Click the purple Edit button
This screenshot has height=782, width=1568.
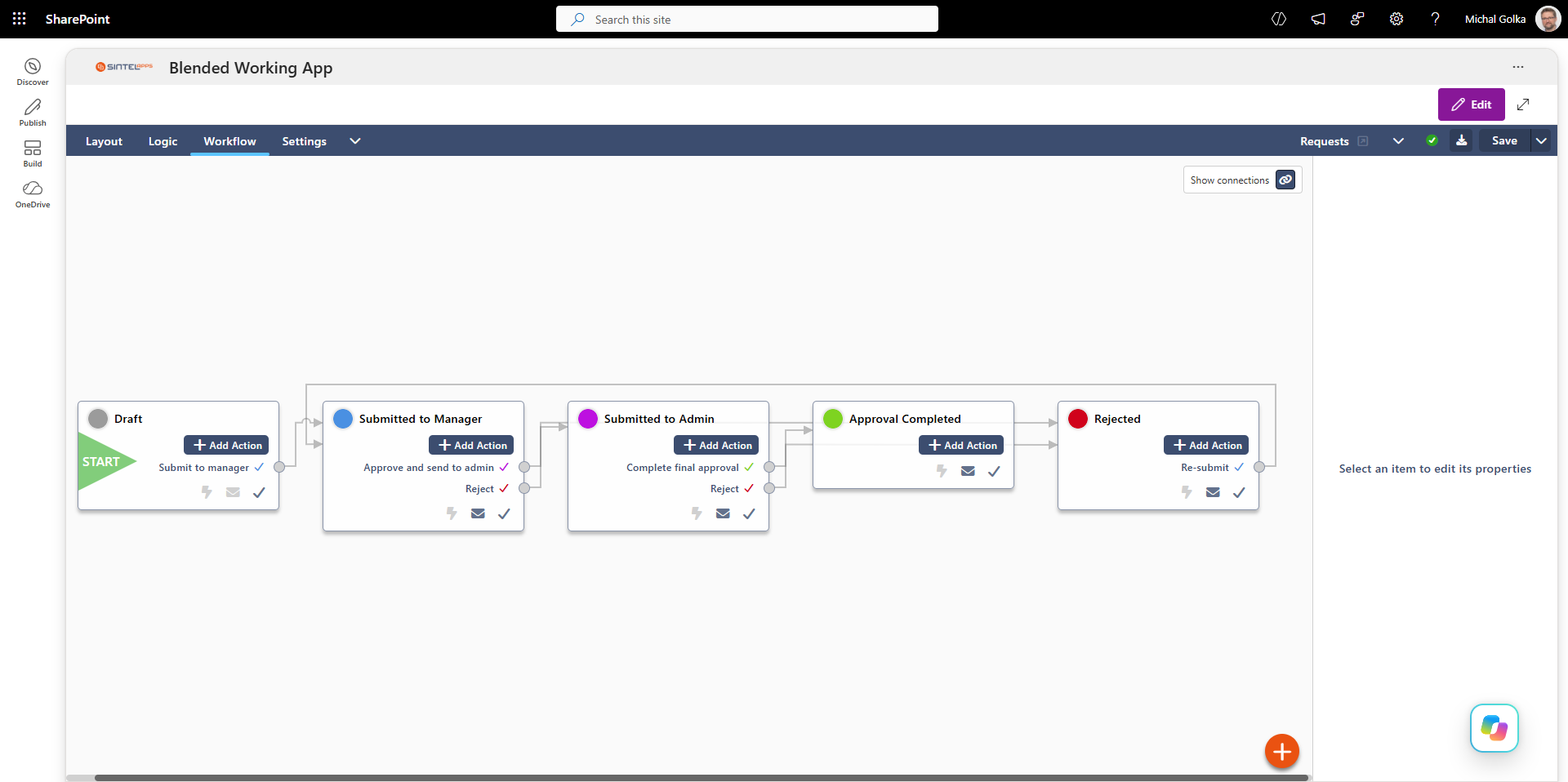[1471, 104]
